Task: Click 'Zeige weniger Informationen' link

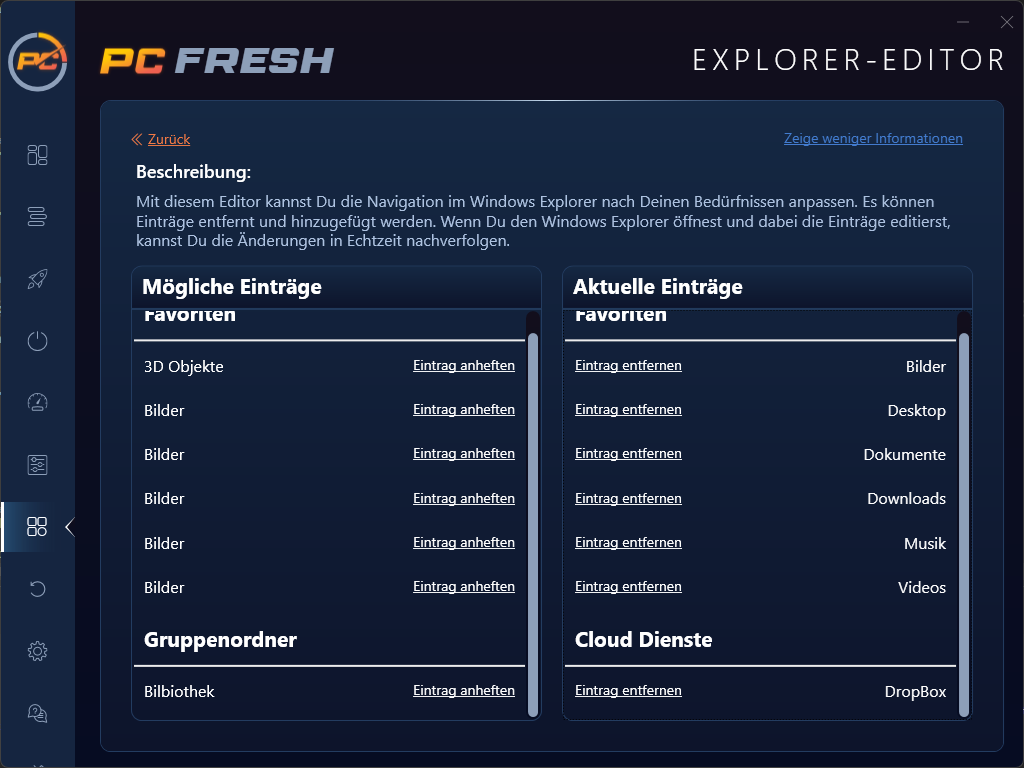Action: click(x=873, y=138)
